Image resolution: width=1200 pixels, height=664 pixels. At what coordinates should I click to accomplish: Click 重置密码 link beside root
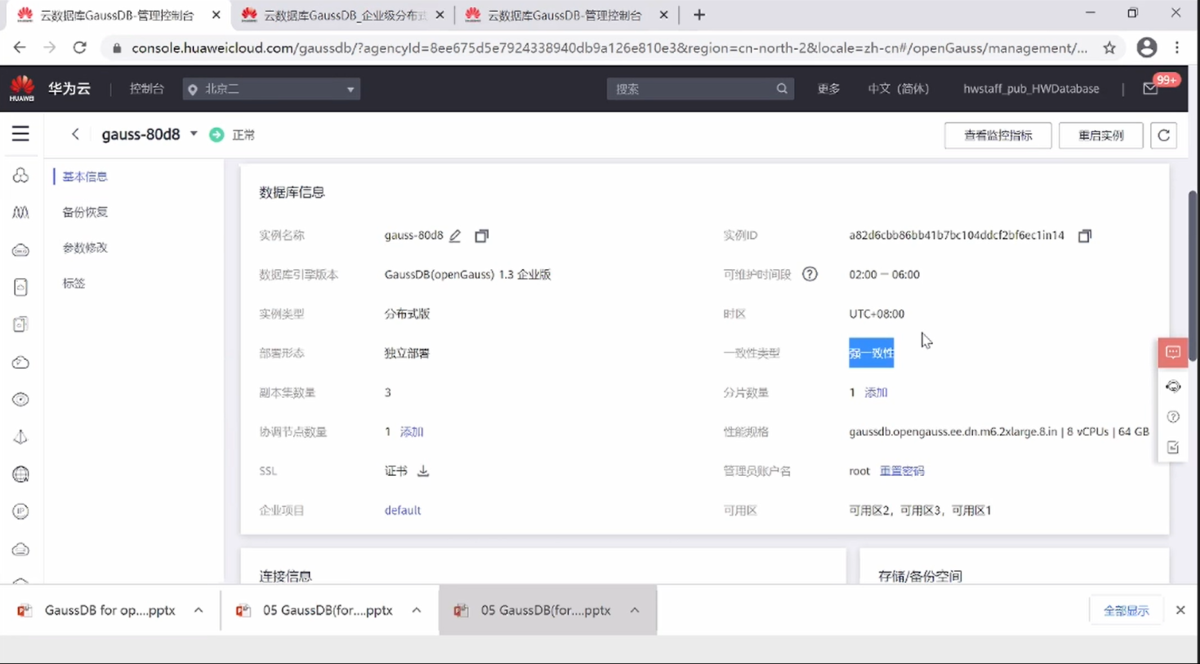point(902,471)
